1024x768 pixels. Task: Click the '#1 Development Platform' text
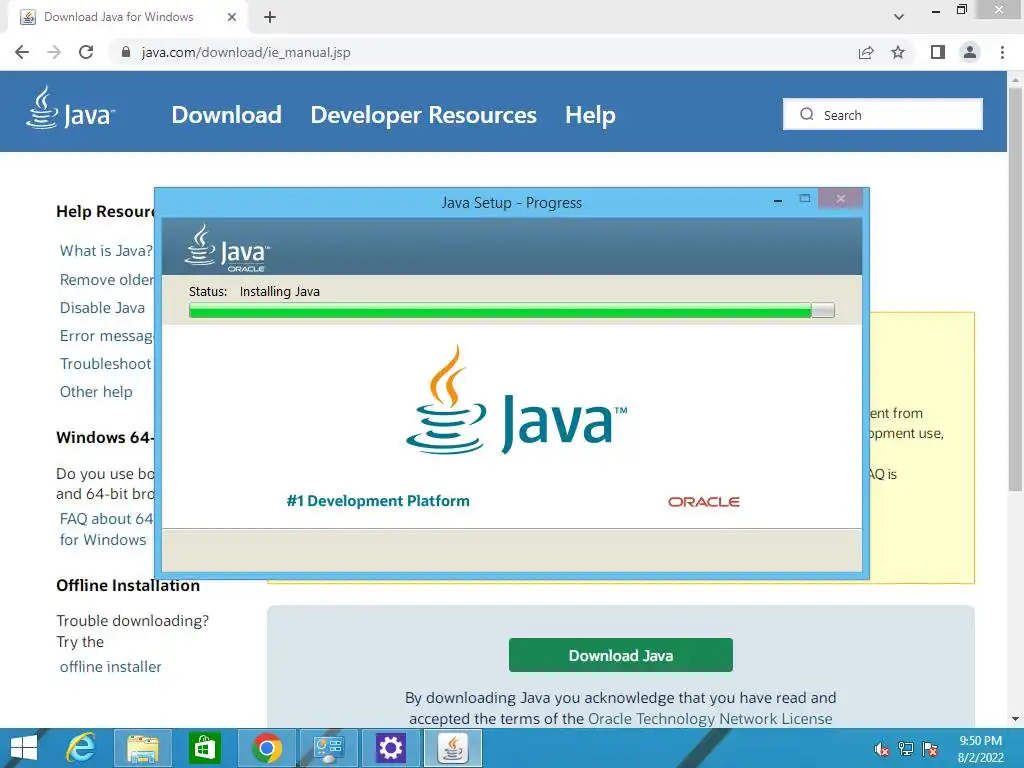(x=378, y=501)
